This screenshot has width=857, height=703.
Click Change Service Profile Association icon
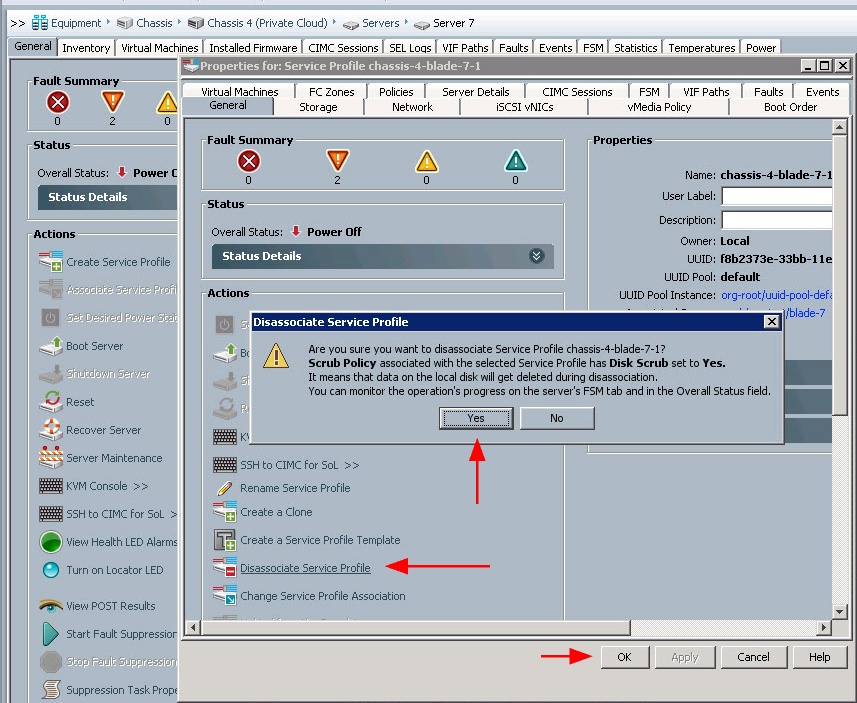pos(225,595)
